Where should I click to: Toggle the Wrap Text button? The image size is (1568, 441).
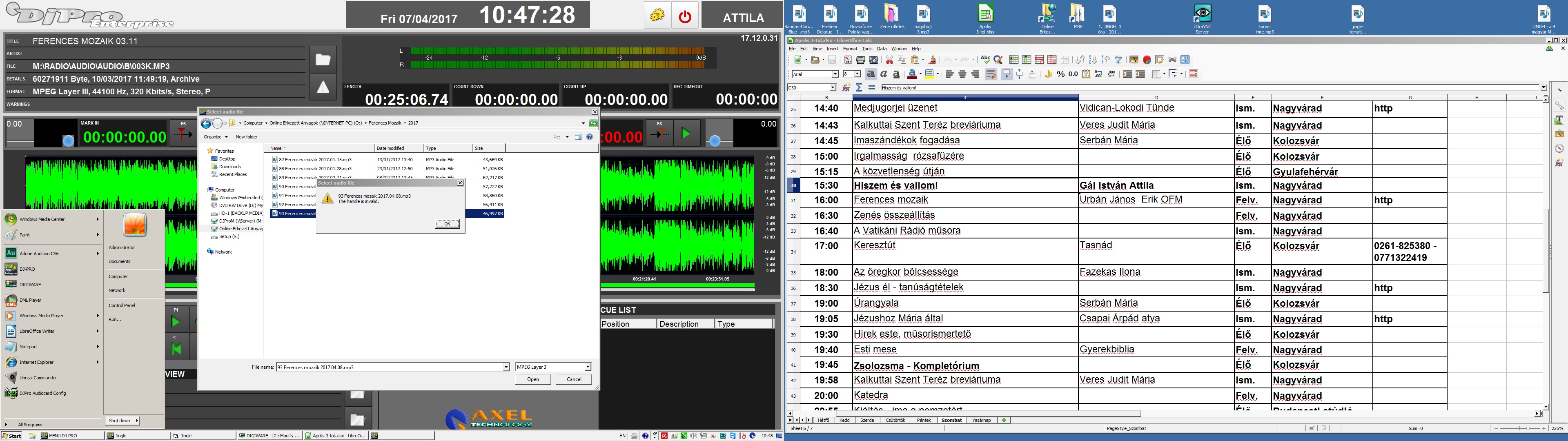(990, 74)
